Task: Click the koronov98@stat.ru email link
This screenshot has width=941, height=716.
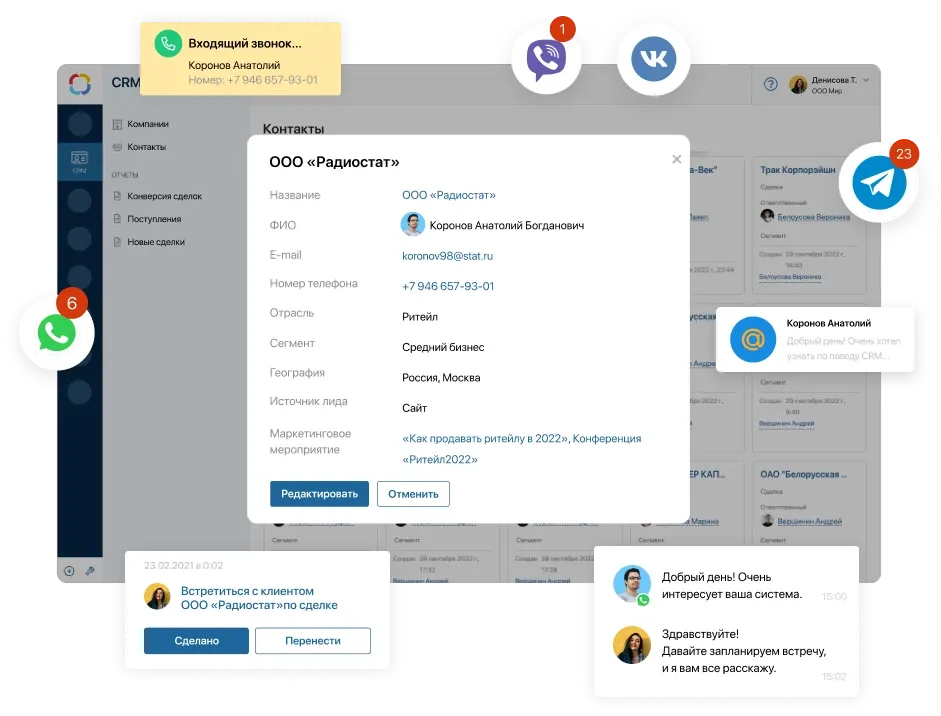Action: pos(447,256)
